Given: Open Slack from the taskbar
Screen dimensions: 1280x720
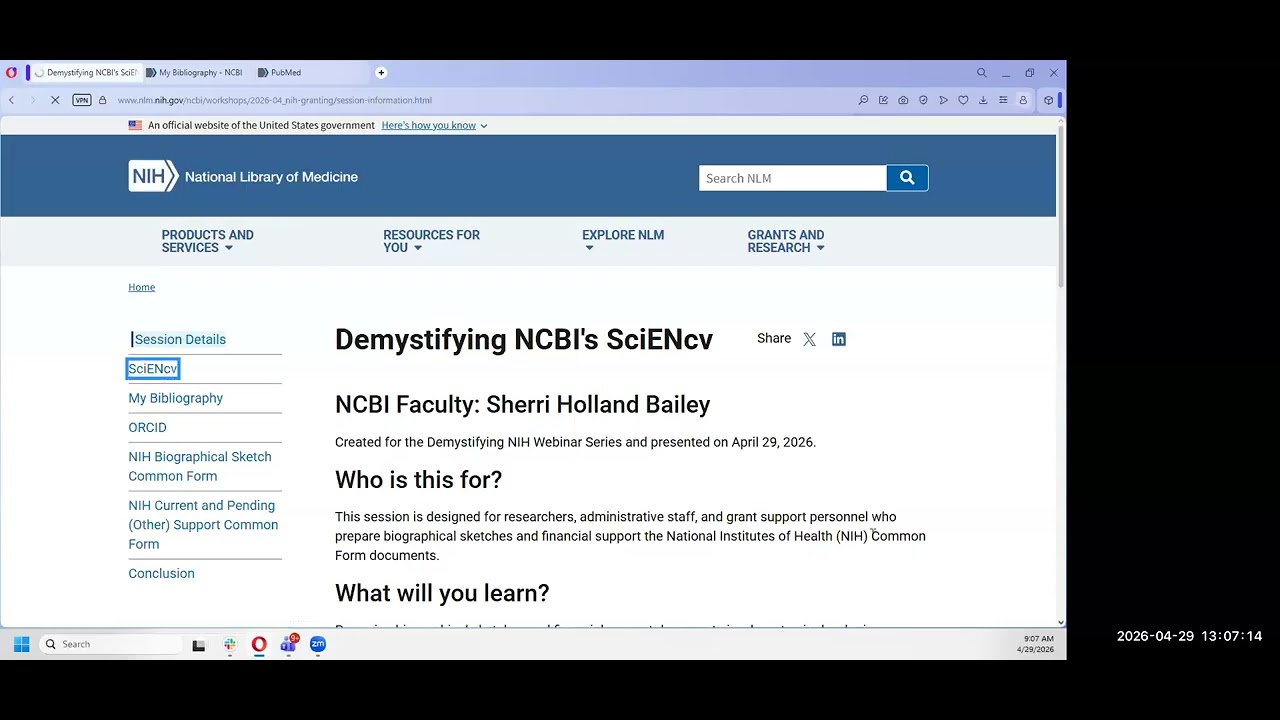Looking at the screenshot, I should point(229,645).
